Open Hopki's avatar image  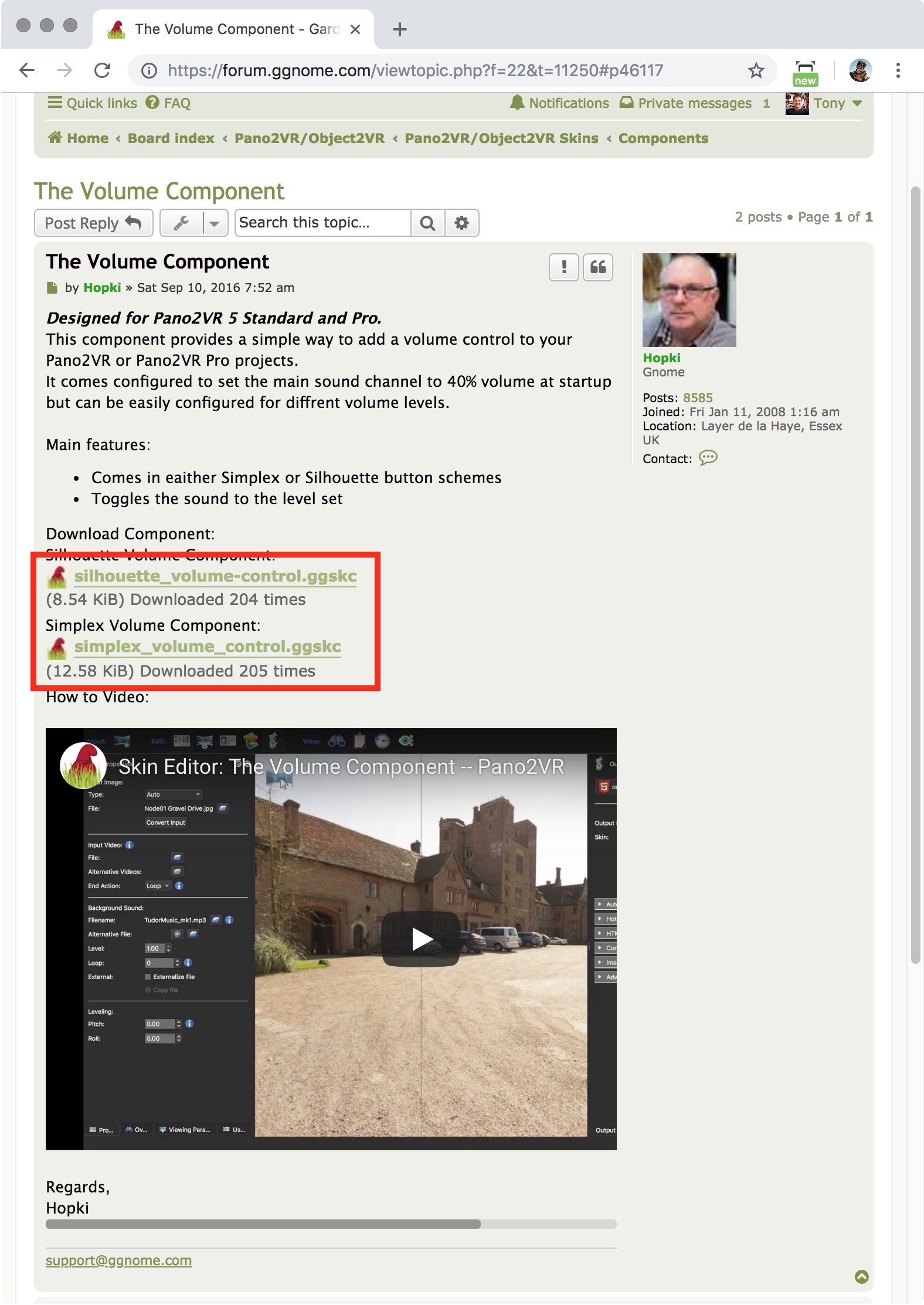point(689,300)
